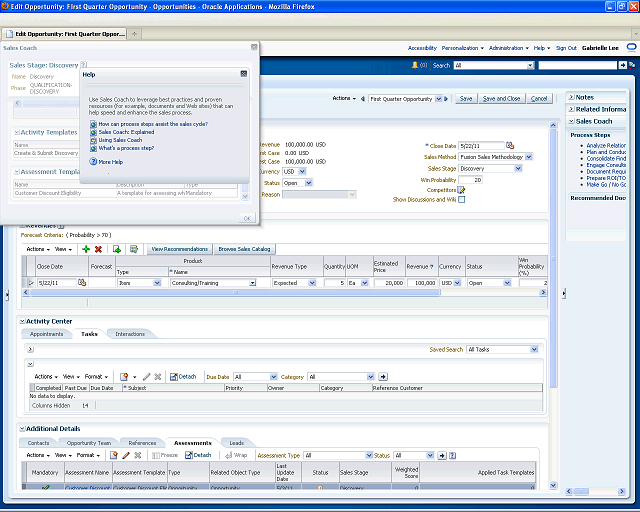Open the Leads tab

(x=236, y=443)
